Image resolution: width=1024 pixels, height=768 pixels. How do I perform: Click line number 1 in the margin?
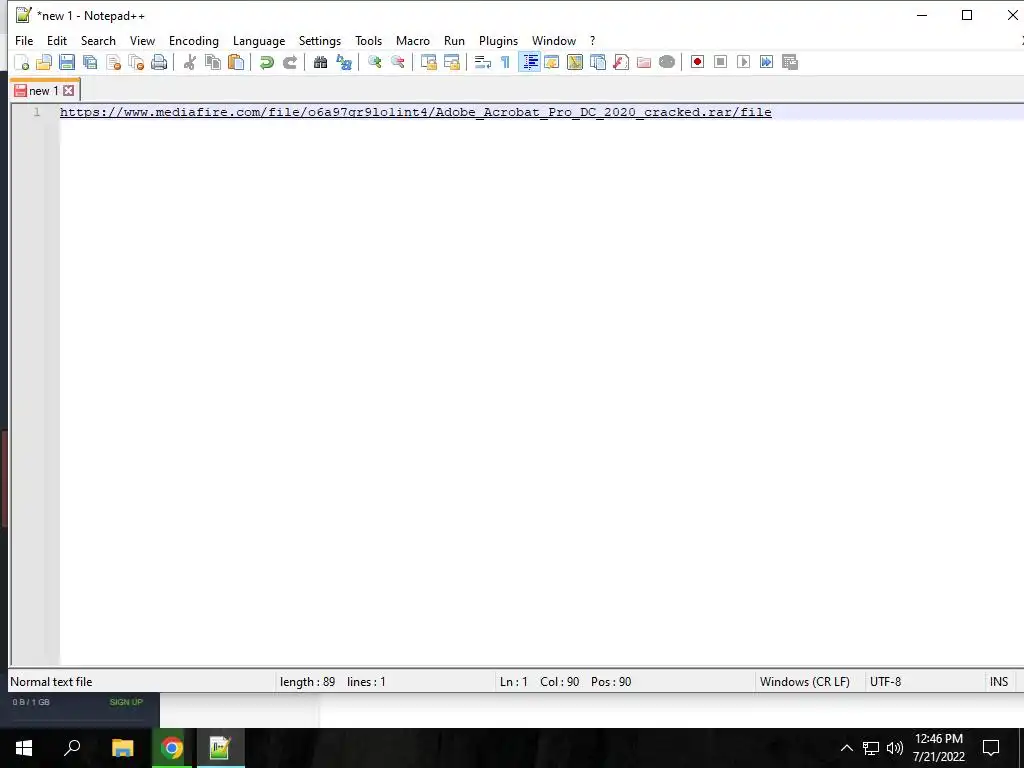pyautogui.click(x=37, y=112)
